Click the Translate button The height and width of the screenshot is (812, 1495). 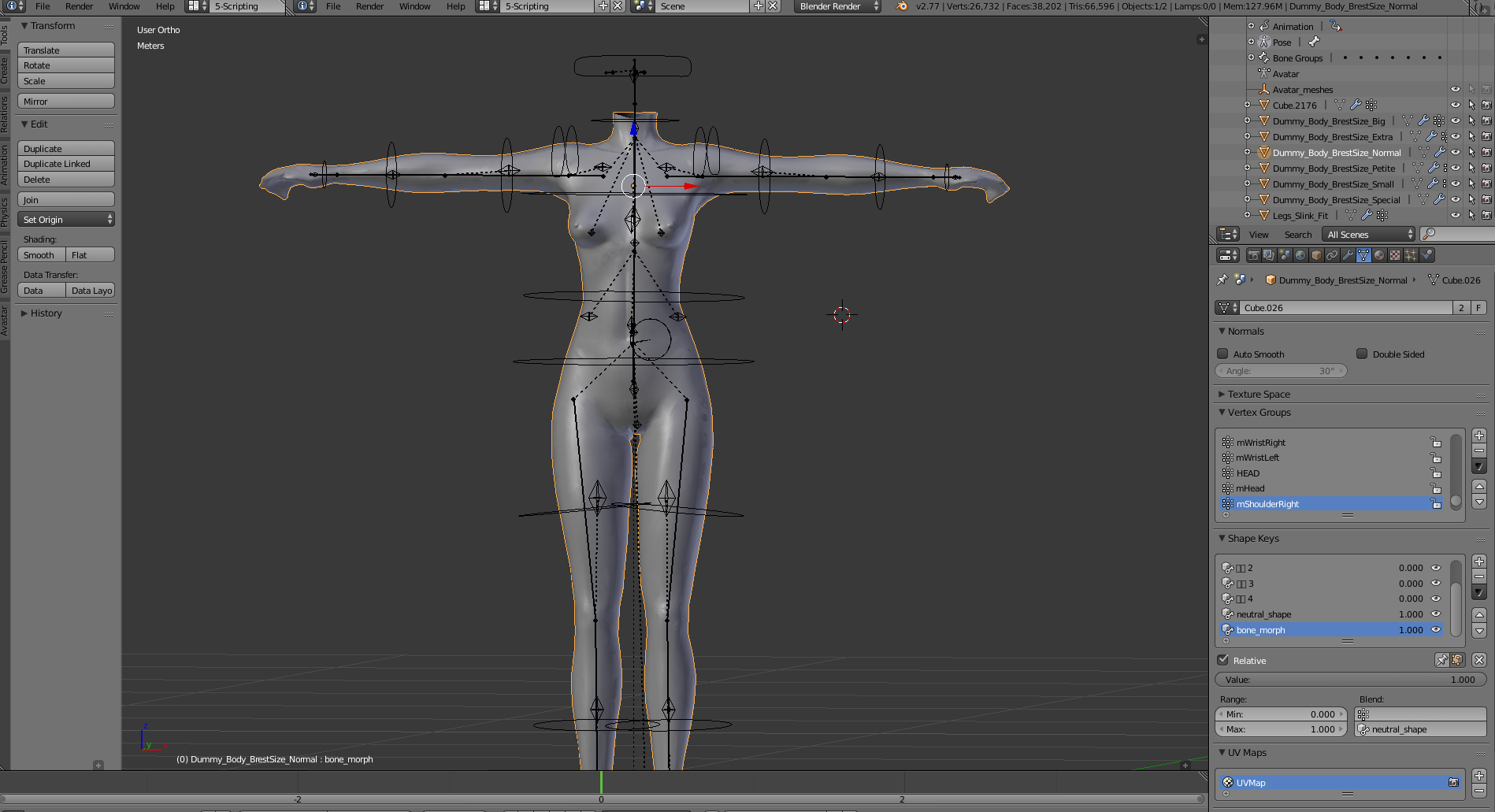click(x=66, y=50)
